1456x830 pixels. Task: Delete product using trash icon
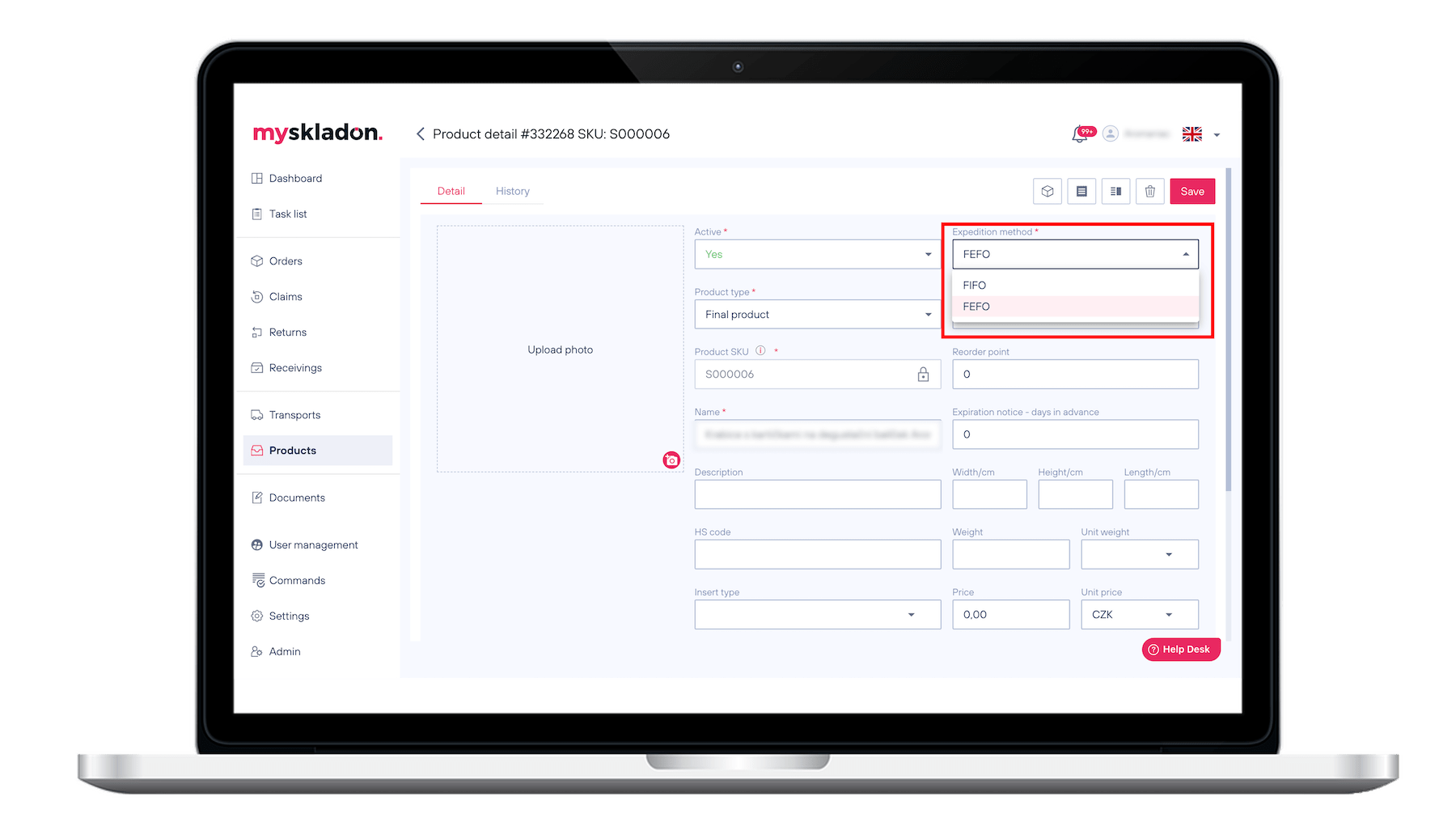tap(1149, 191)
